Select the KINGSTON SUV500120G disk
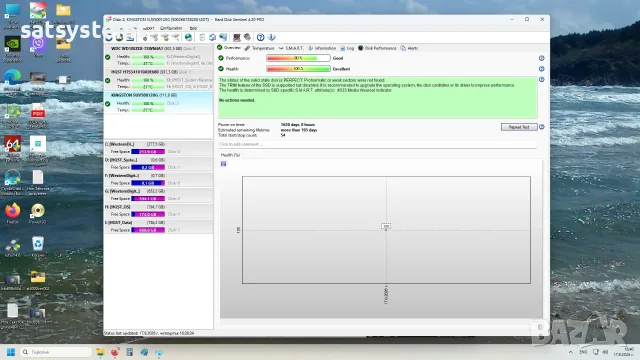The image size is (640, 360). (158, 102)
